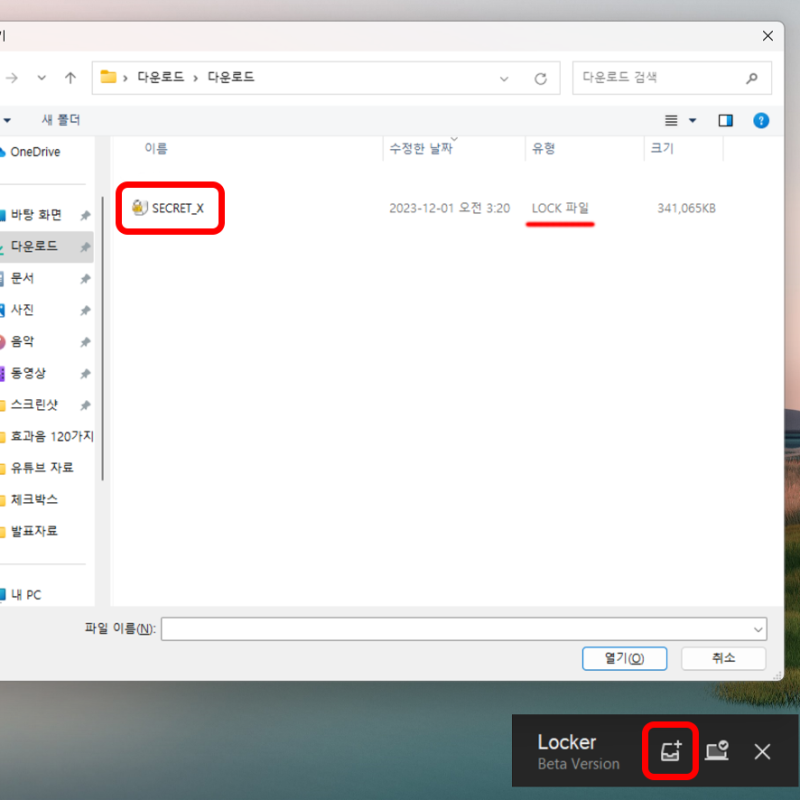Toggle the pin next to 바탕 화면
The width and height of the screenshot is (800, 800).
coord(85,214)
